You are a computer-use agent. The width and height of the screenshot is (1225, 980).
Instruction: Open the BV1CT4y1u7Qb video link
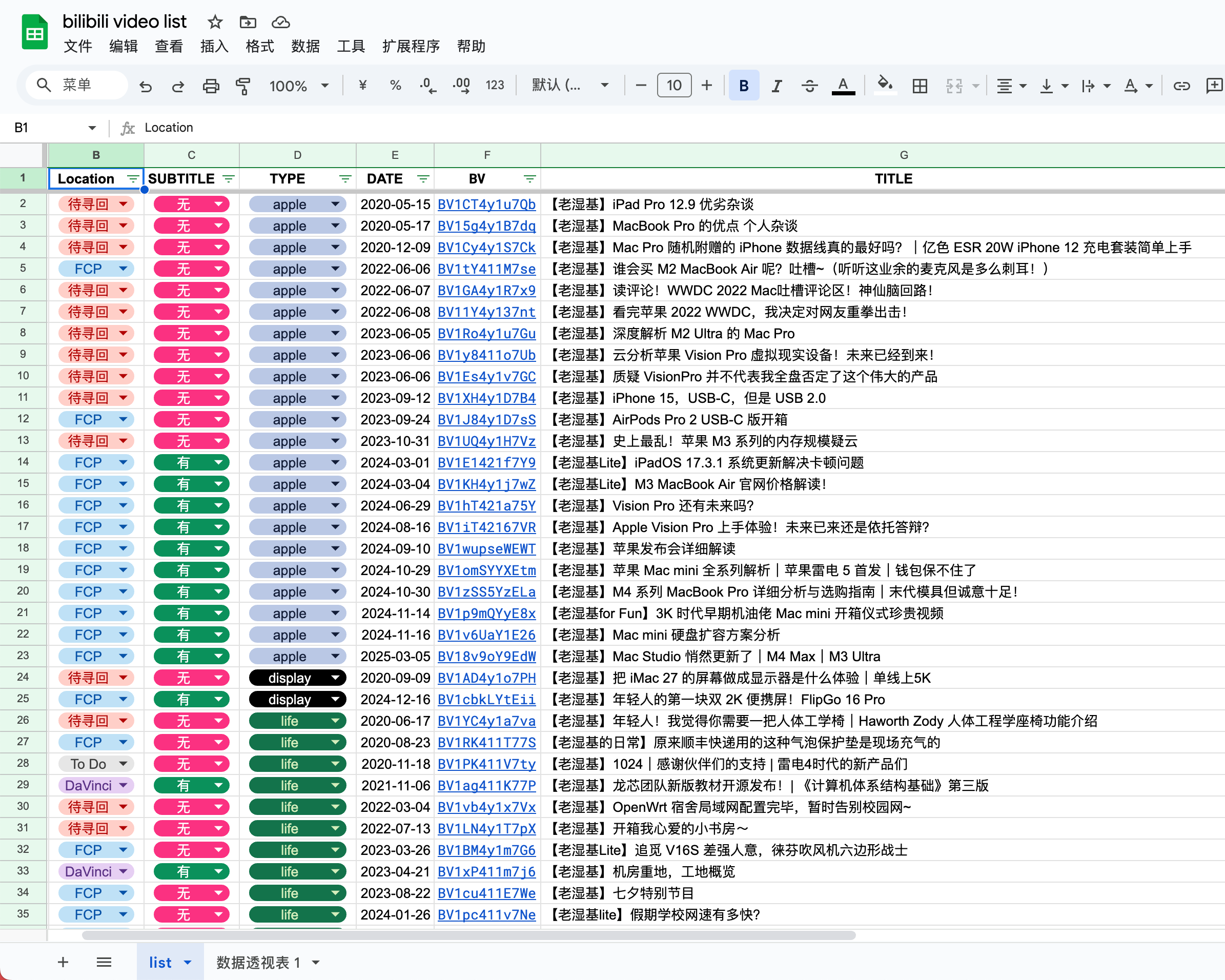click(486, 204)
